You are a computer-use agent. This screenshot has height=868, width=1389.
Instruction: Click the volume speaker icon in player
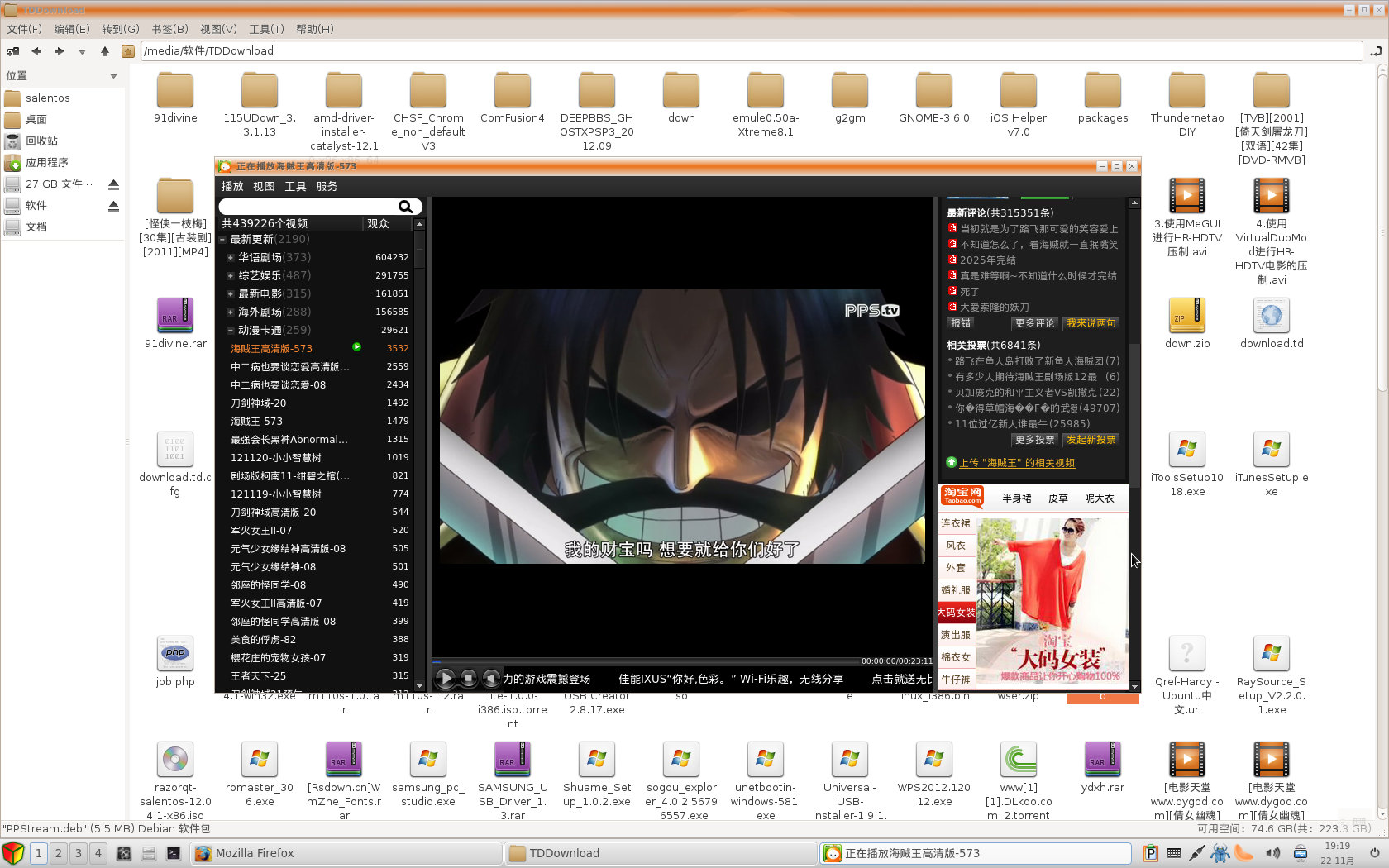[491, 679]
